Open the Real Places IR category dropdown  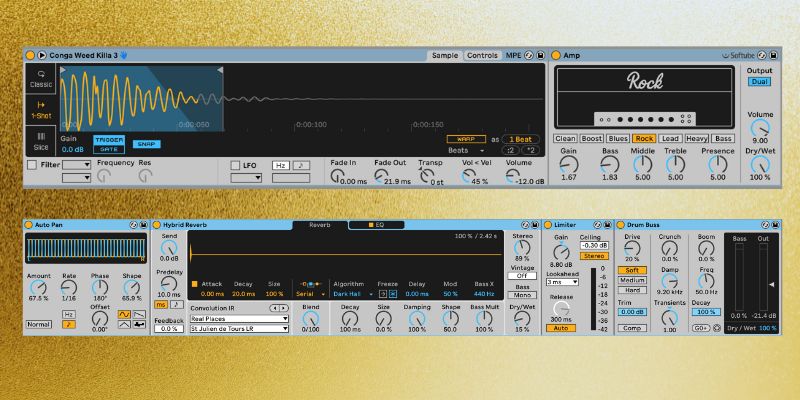click(239, 318)
